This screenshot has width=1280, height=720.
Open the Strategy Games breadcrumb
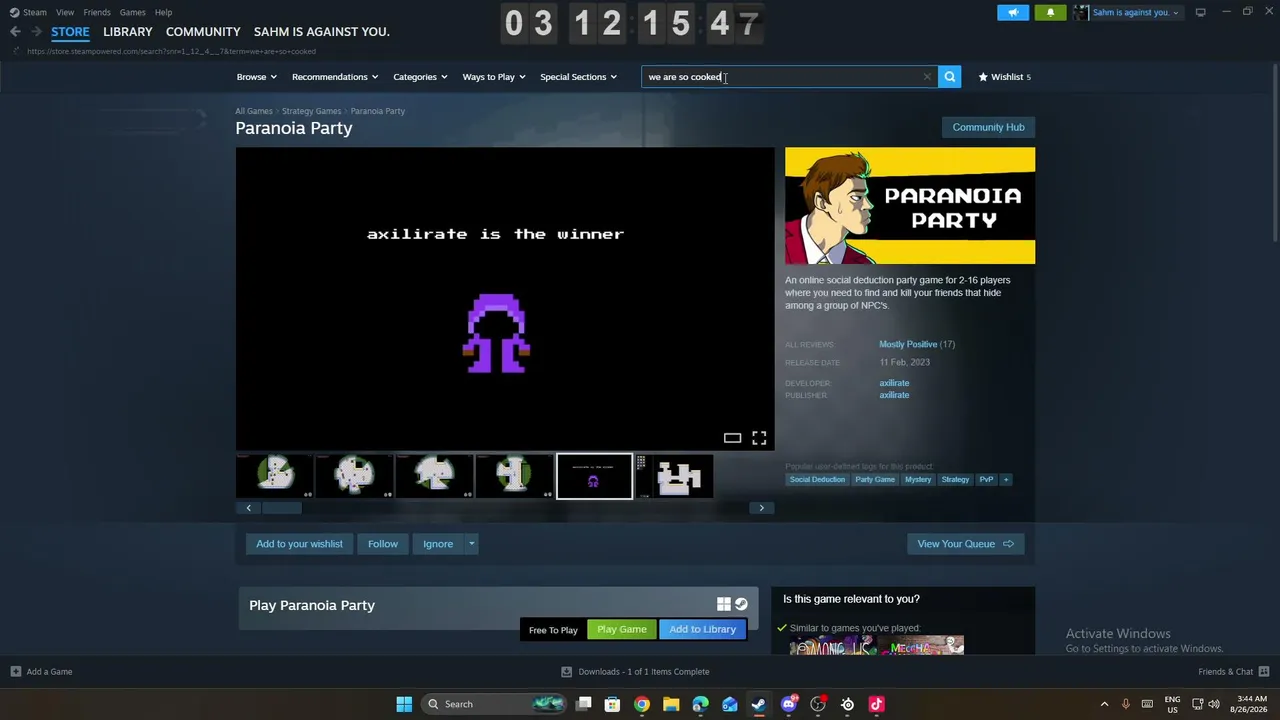click(311, 111)
